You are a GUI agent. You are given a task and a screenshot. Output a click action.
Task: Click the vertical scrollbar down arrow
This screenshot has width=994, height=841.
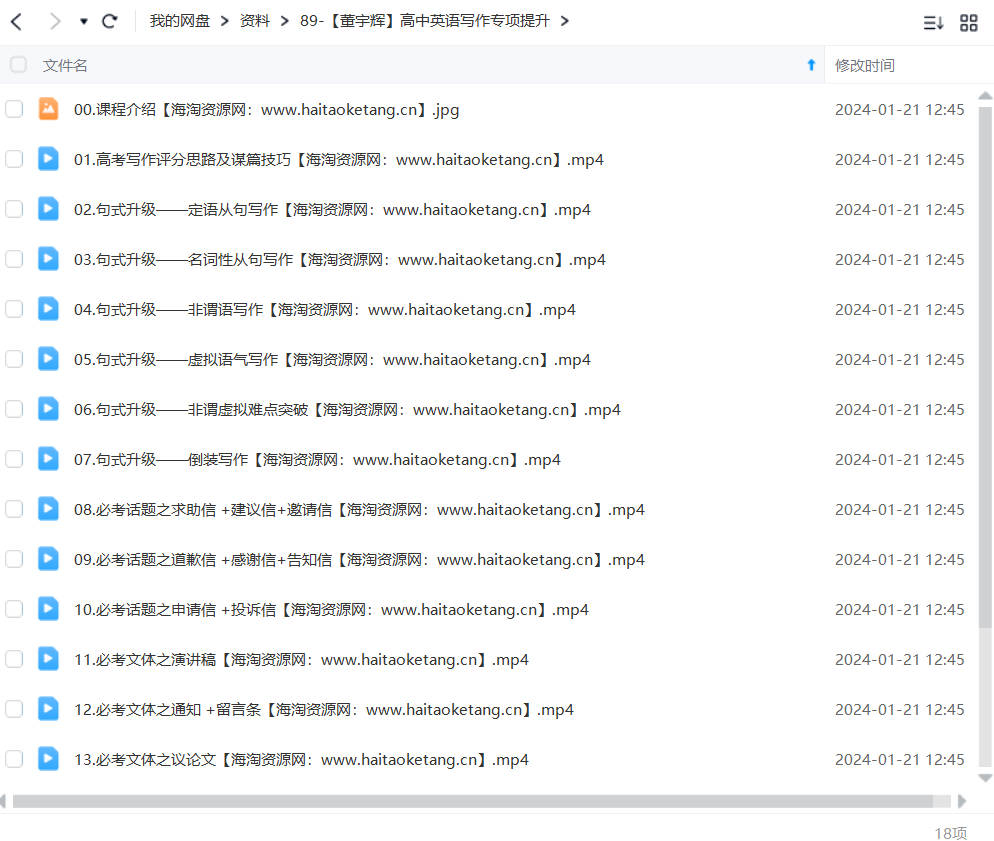[x=985, y=778]
